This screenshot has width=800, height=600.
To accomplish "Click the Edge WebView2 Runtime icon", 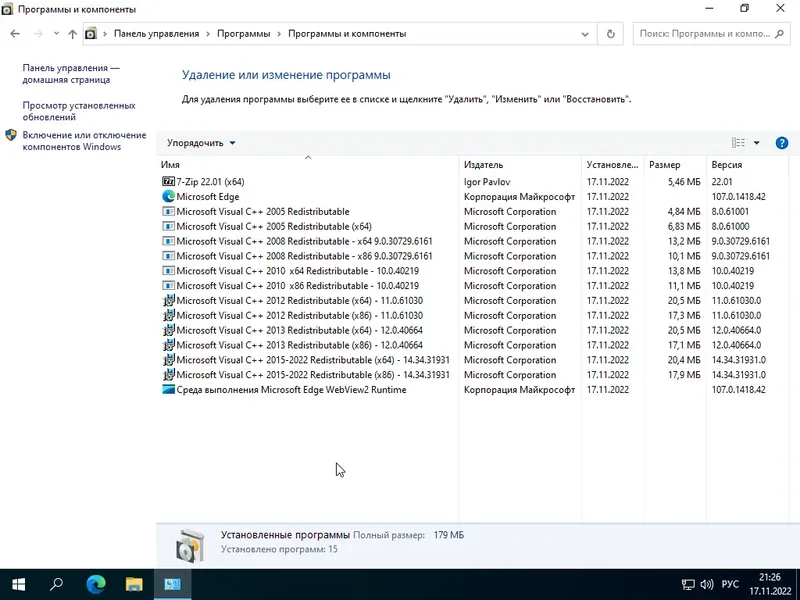I will click(168, 389).
